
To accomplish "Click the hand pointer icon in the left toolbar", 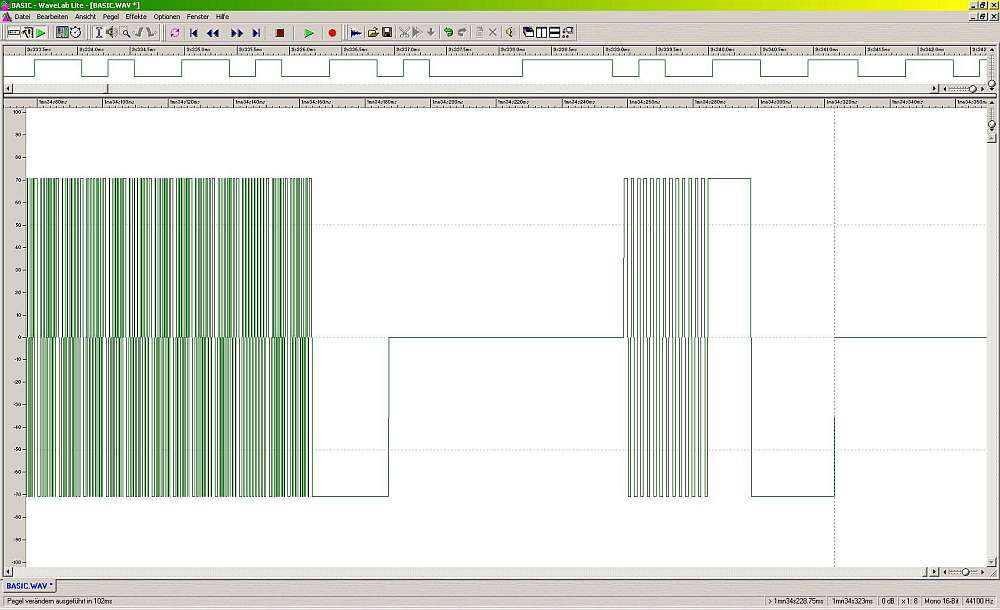I will (27, 33).
